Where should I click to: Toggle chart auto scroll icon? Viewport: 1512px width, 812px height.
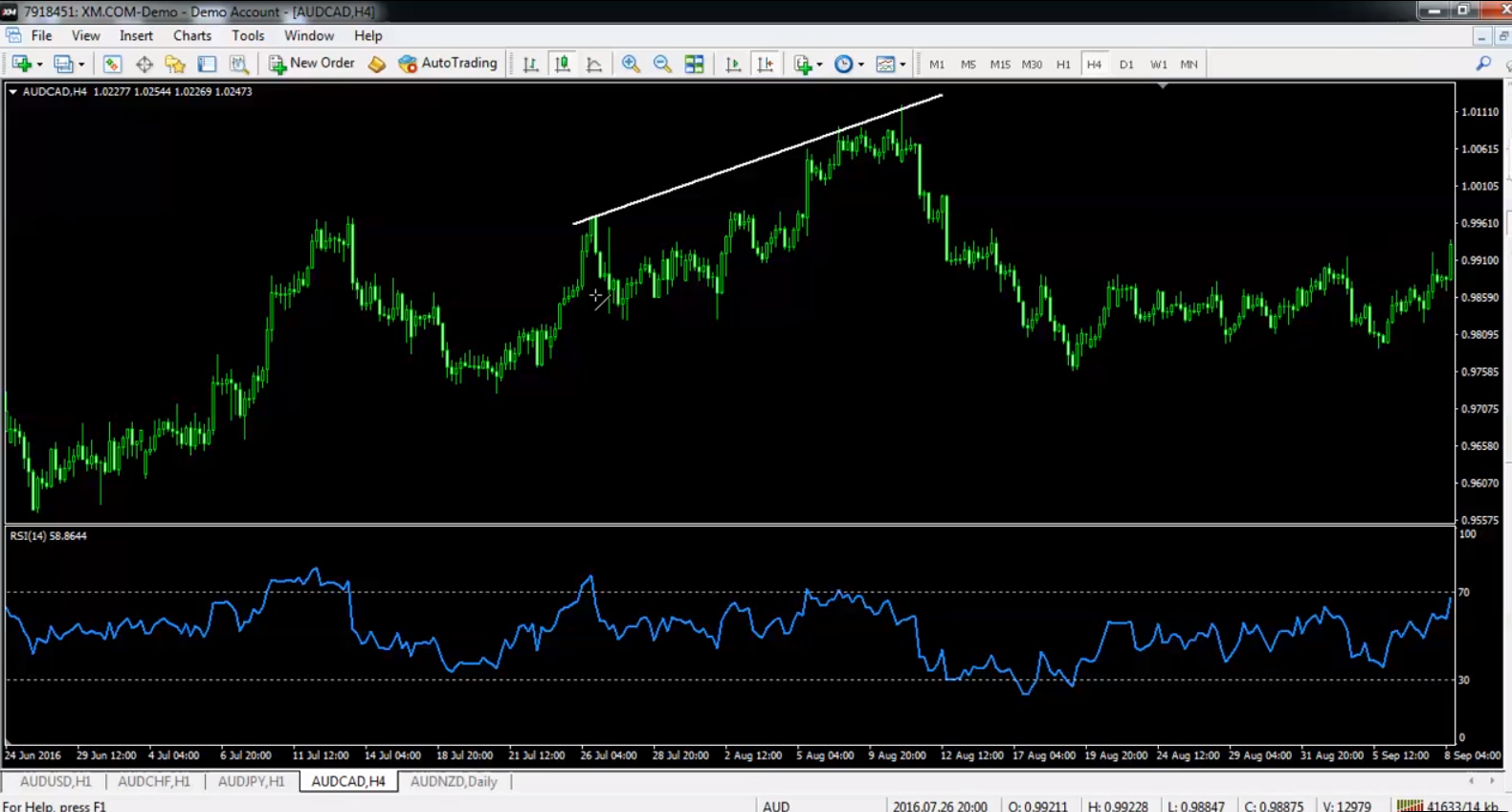click(x=733, y=64)
